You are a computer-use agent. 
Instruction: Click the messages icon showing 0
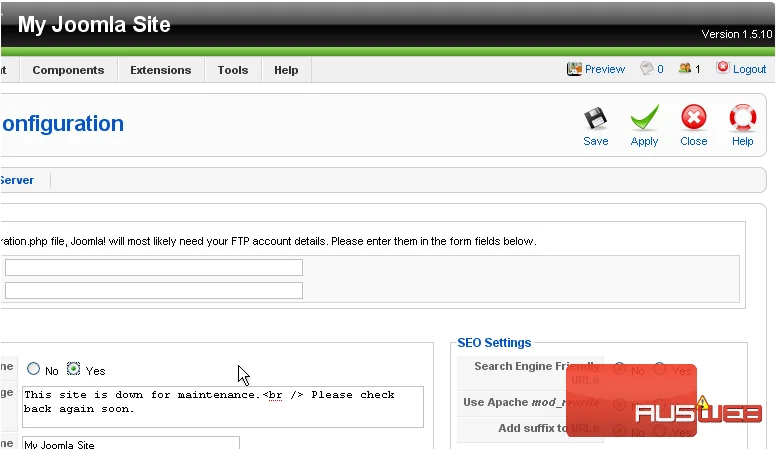646,68
